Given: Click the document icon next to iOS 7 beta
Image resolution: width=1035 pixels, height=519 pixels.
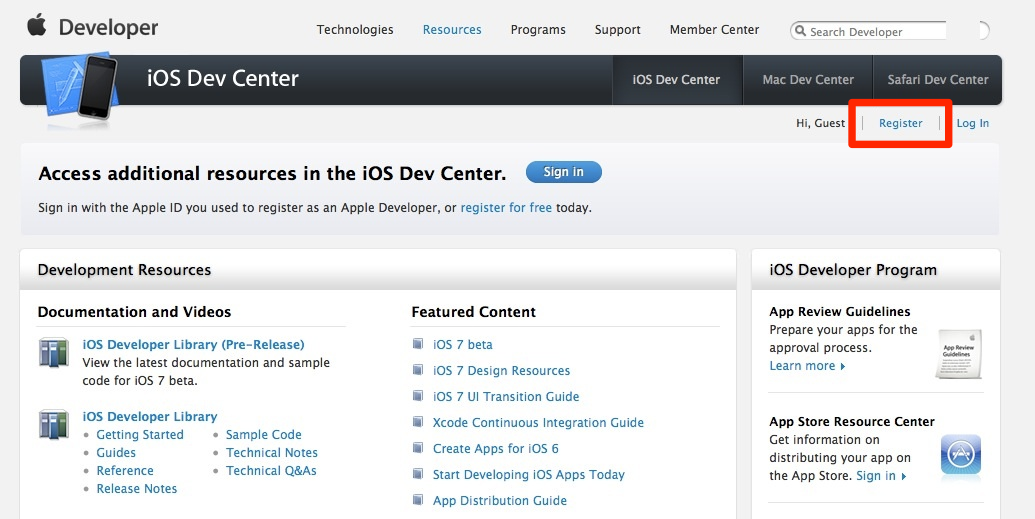Looking at the screenshot, I should tap(418, 343).
